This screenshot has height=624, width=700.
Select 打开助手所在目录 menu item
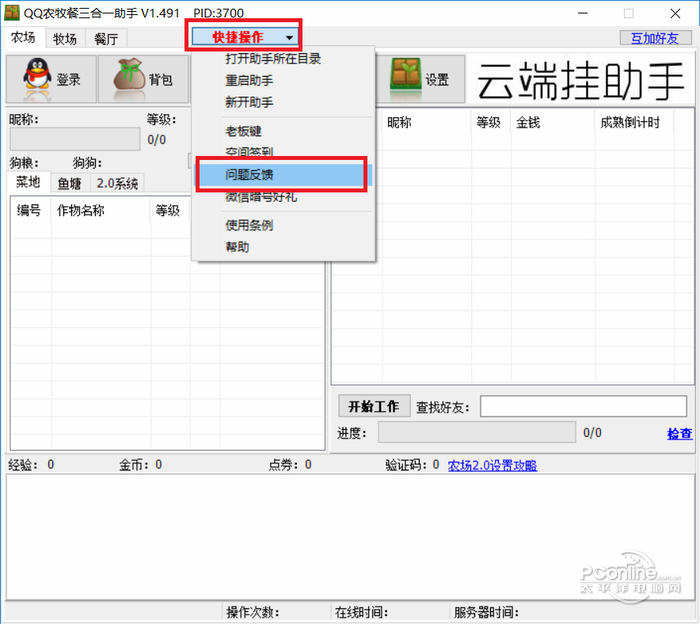point(273,58)
